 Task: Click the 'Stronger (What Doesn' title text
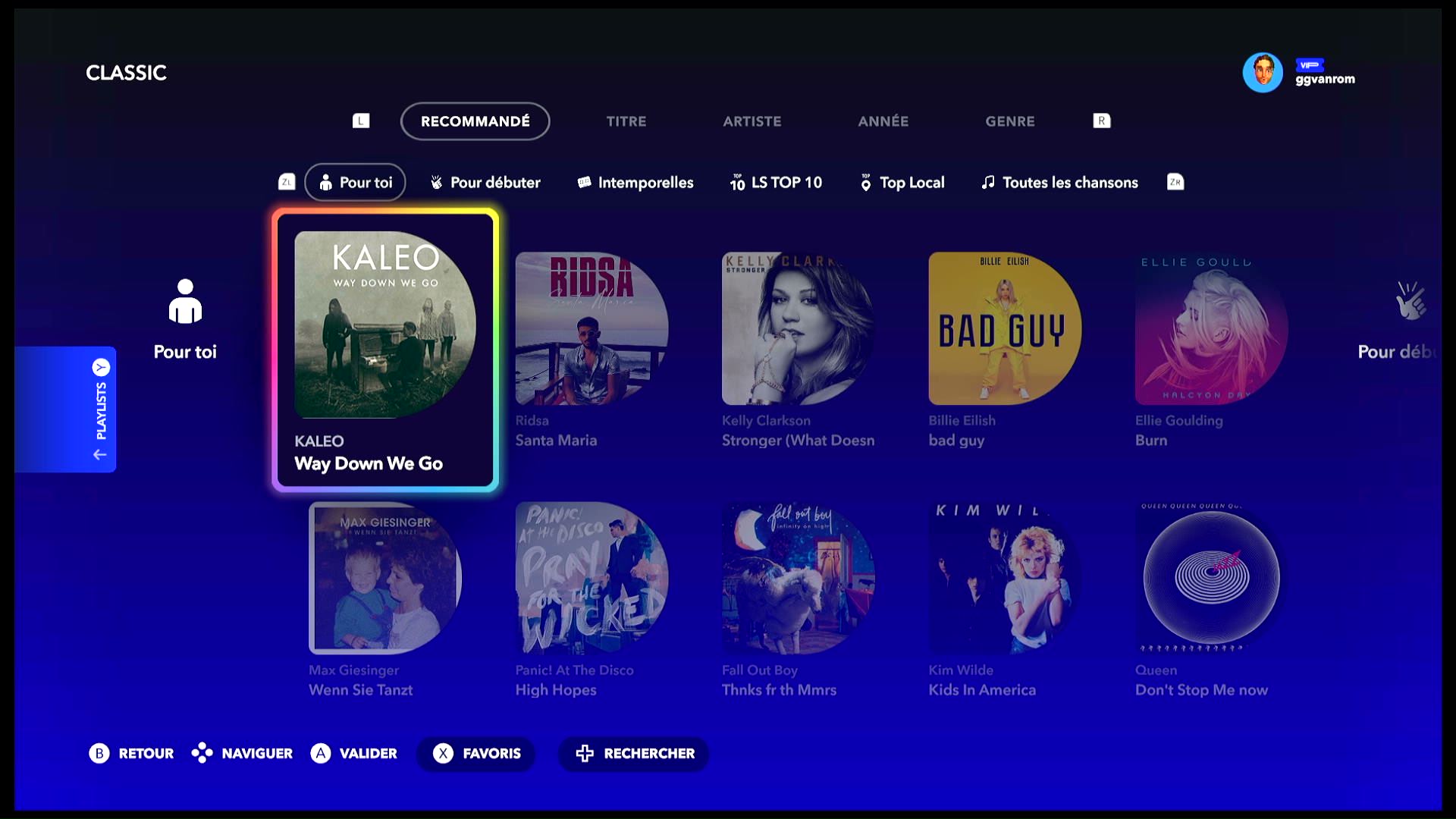pos(798,440)
